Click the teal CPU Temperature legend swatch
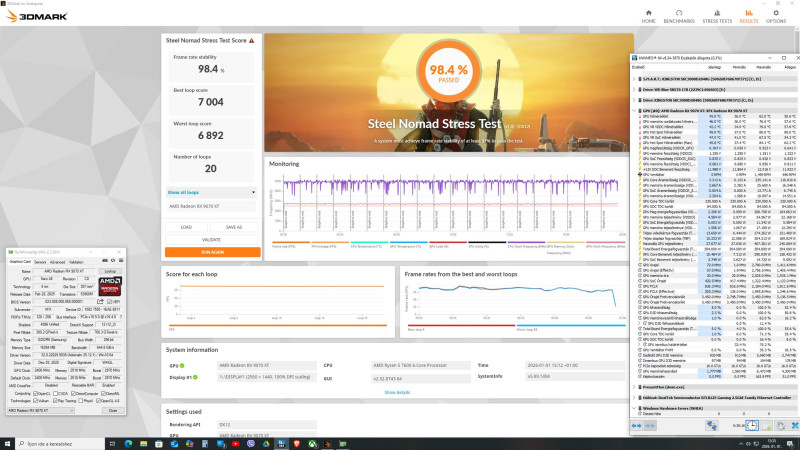800x450 pixels. tap(369, 242)
